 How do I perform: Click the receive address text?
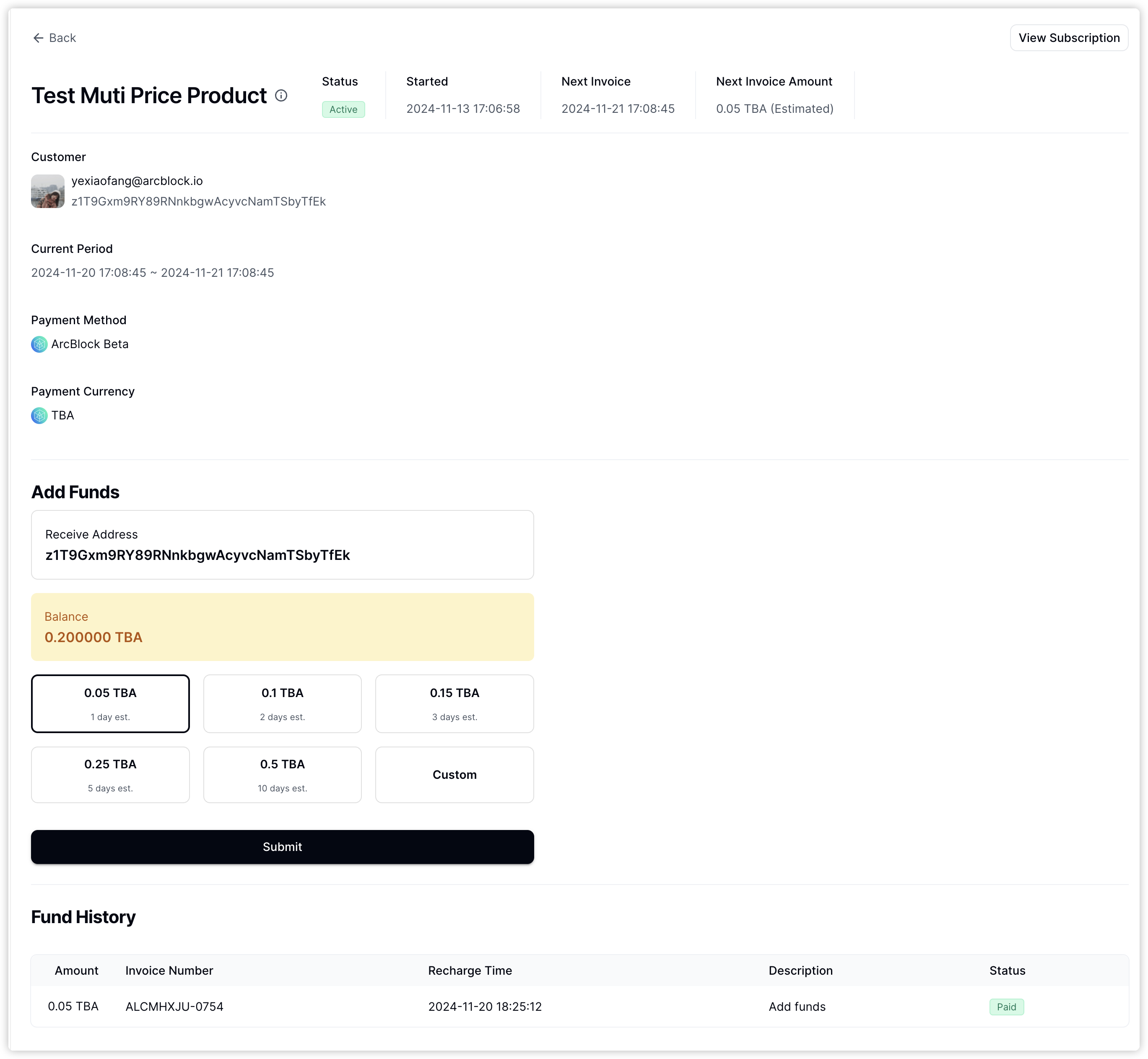[197, 555]
